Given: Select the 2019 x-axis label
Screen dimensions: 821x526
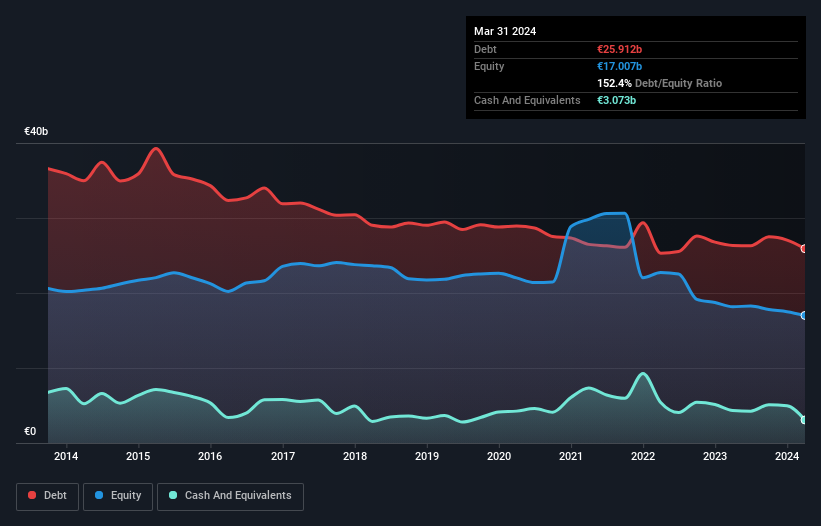Looking at the screenshot, I should coord(427,456).
